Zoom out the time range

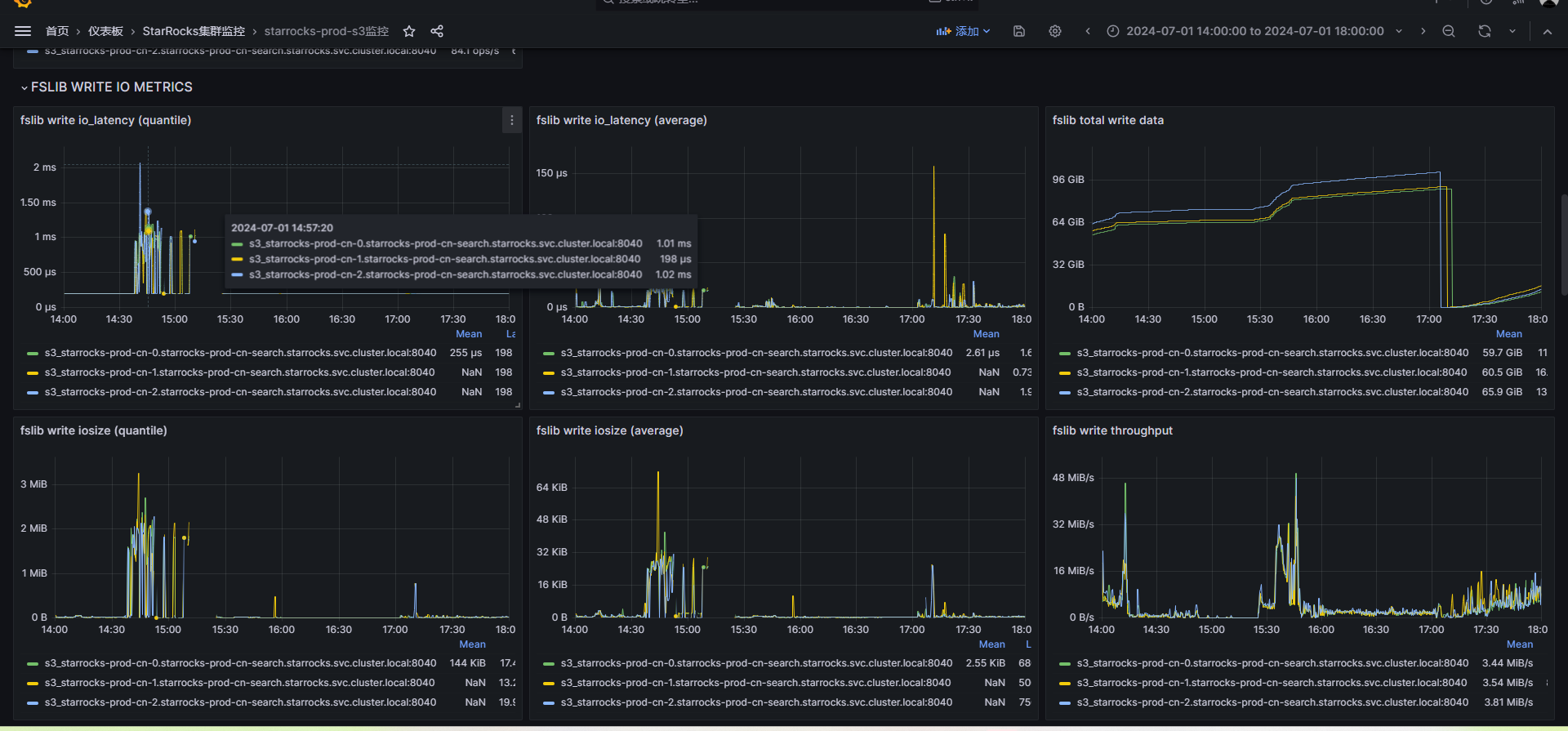1449,31
